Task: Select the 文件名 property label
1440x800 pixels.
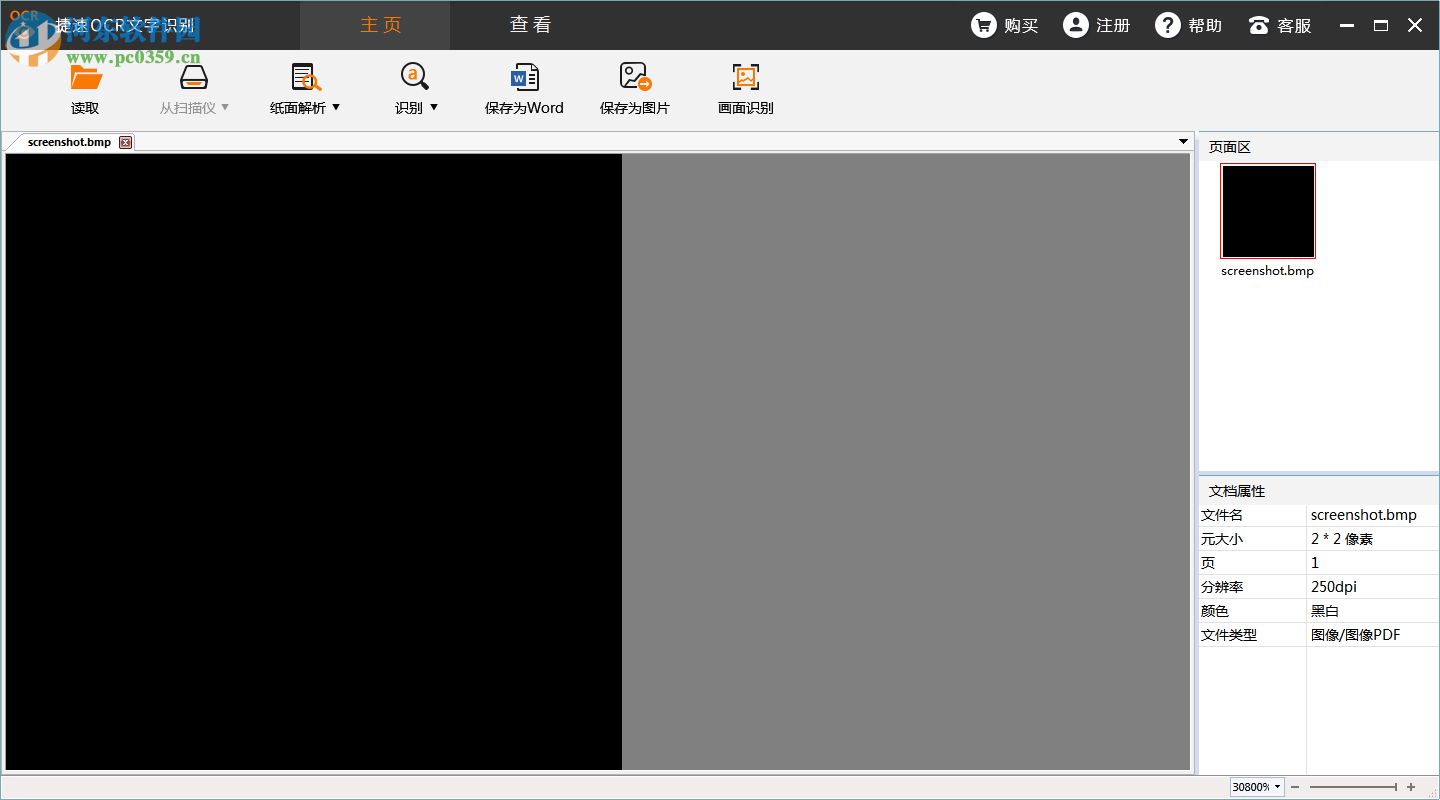Action: [x=1222, y=515]
